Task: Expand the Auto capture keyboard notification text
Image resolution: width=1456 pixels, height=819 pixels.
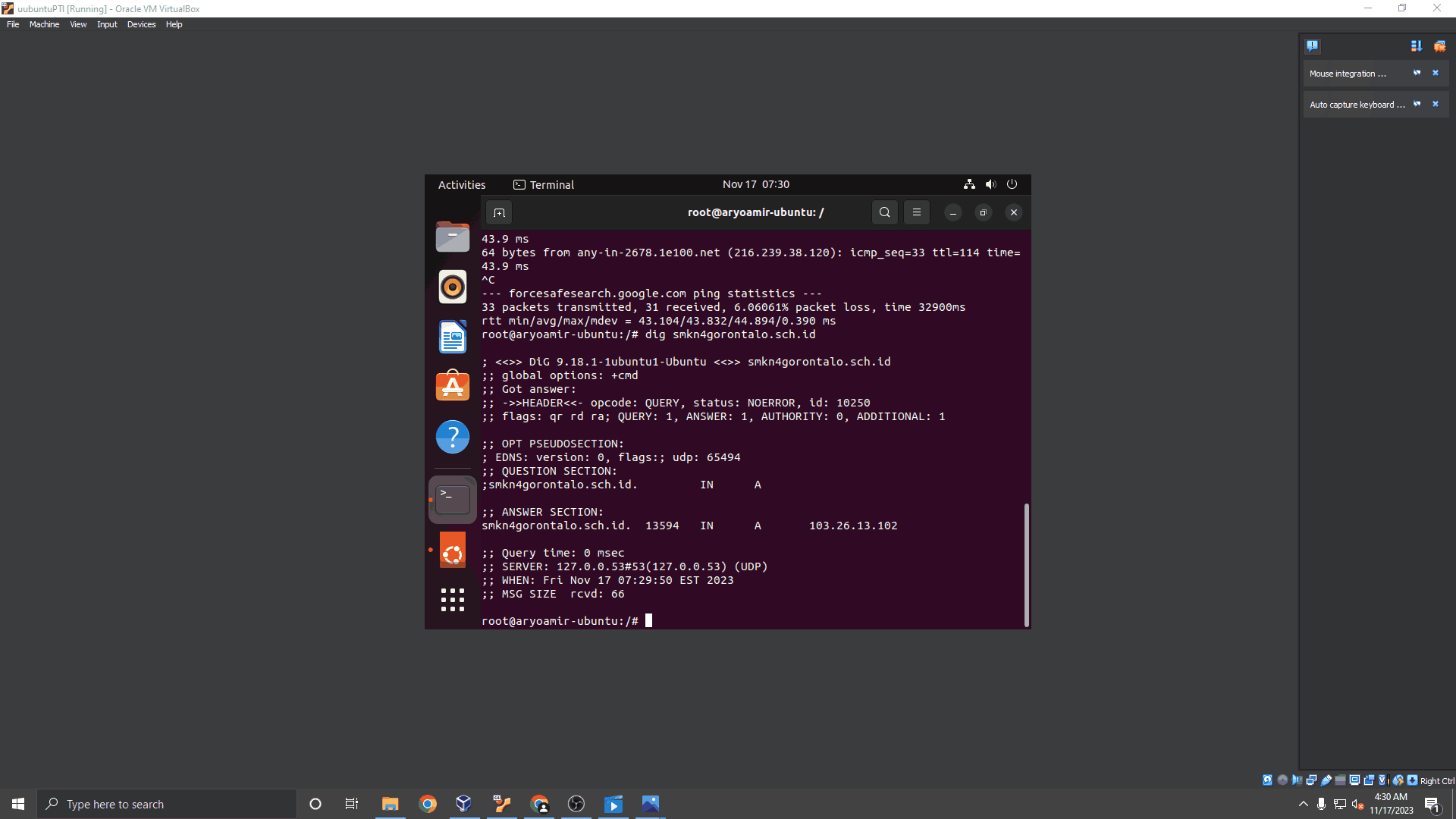Action: click(1357, 105)
